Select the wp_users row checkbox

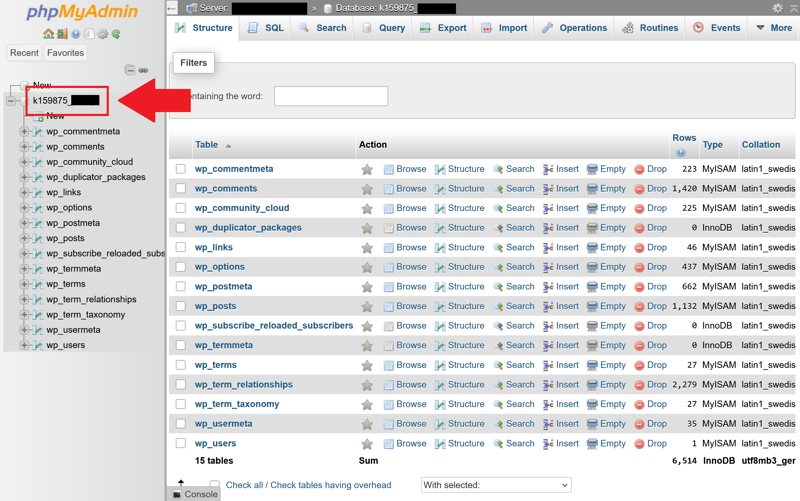pos(181,443)
